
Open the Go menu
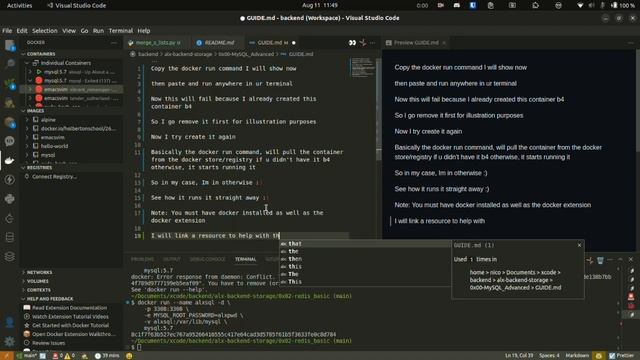coord(84,31)
